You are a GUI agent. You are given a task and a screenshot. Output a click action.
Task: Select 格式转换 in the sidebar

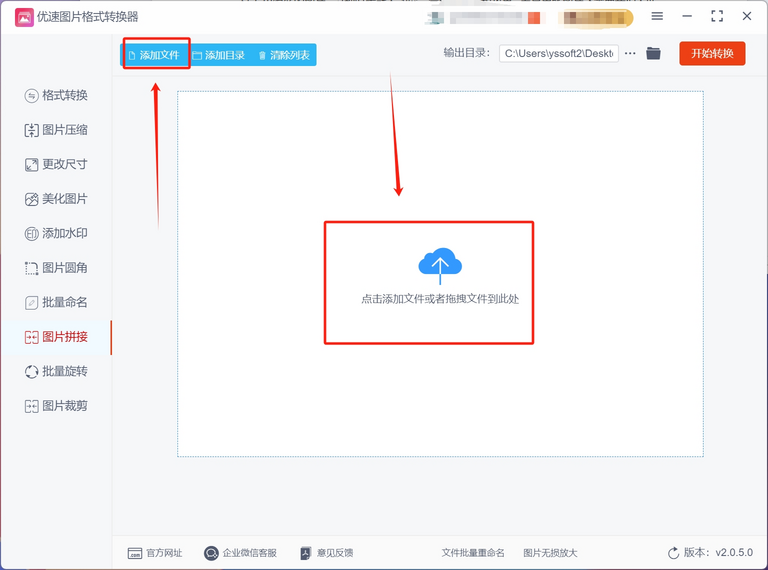point(56,95)
